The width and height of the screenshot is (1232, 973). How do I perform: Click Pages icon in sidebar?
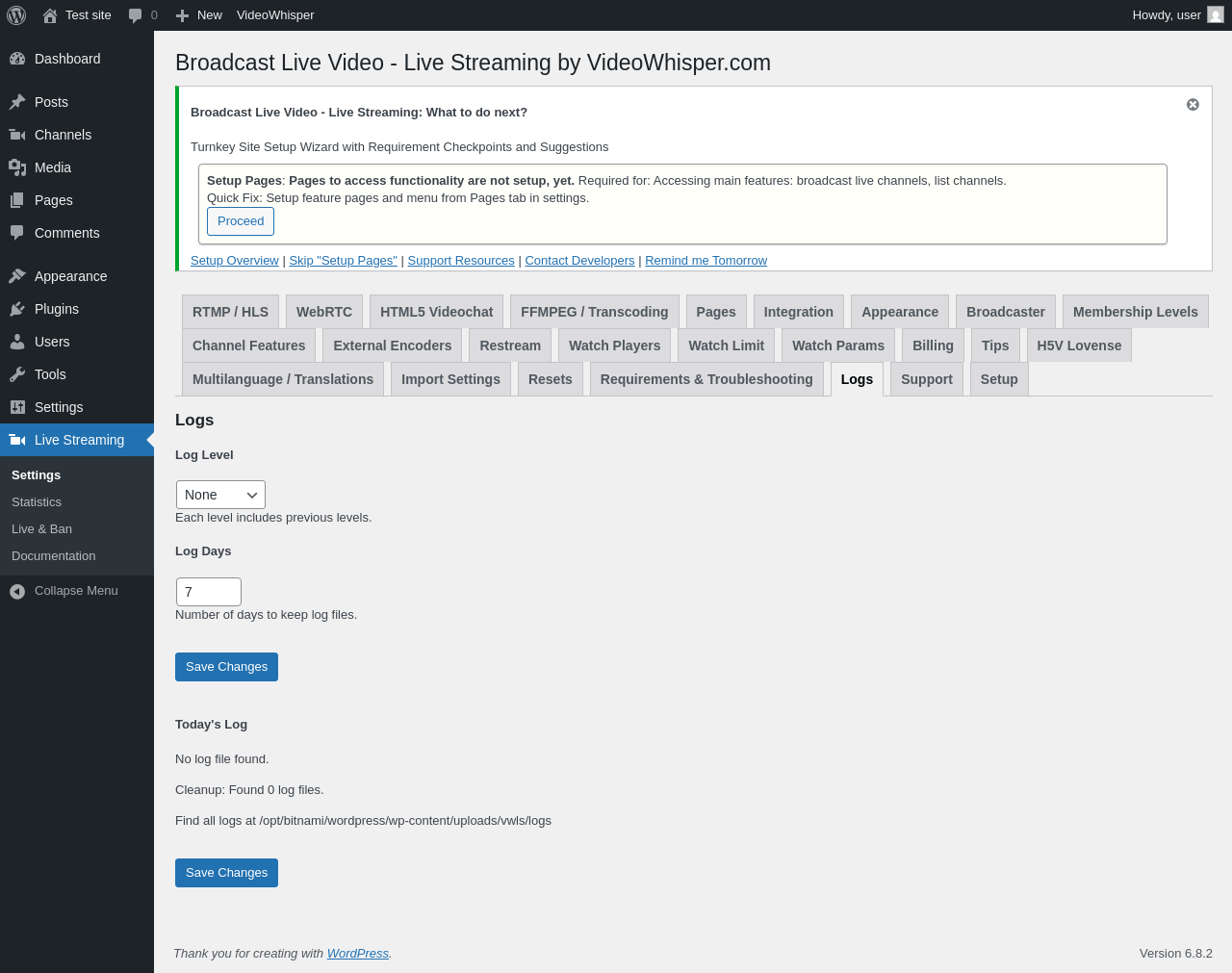(x=17, y=200)
